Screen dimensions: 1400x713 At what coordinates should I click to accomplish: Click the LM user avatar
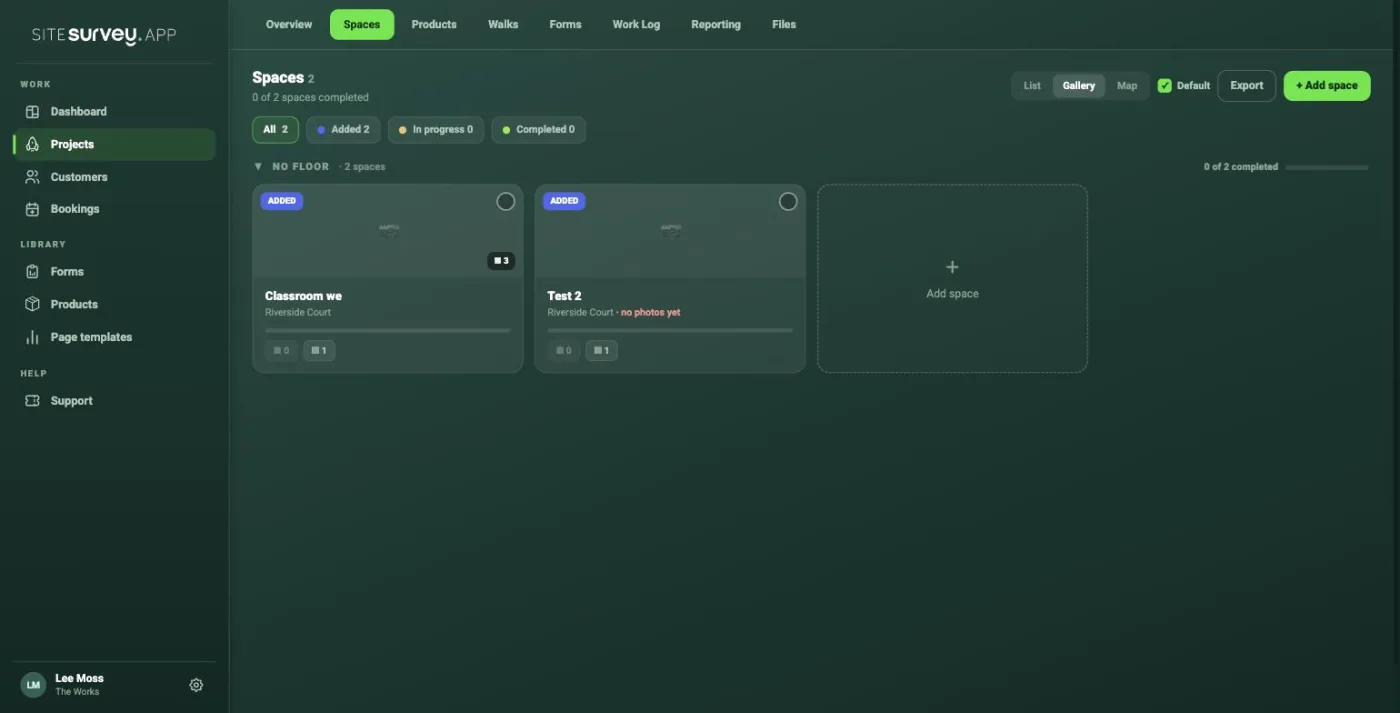tap(33, 685)
